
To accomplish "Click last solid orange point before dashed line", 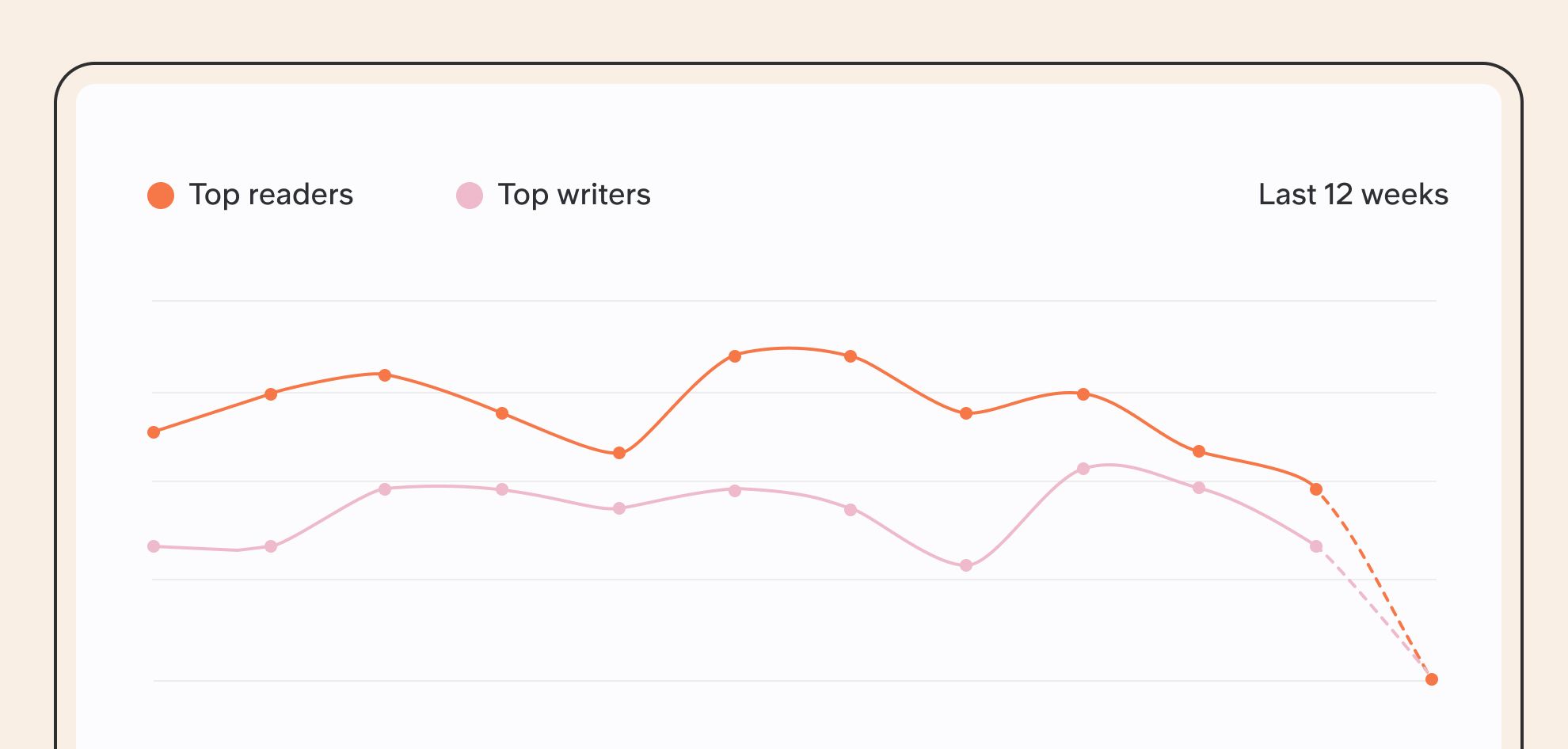I will coord(1316,489).
